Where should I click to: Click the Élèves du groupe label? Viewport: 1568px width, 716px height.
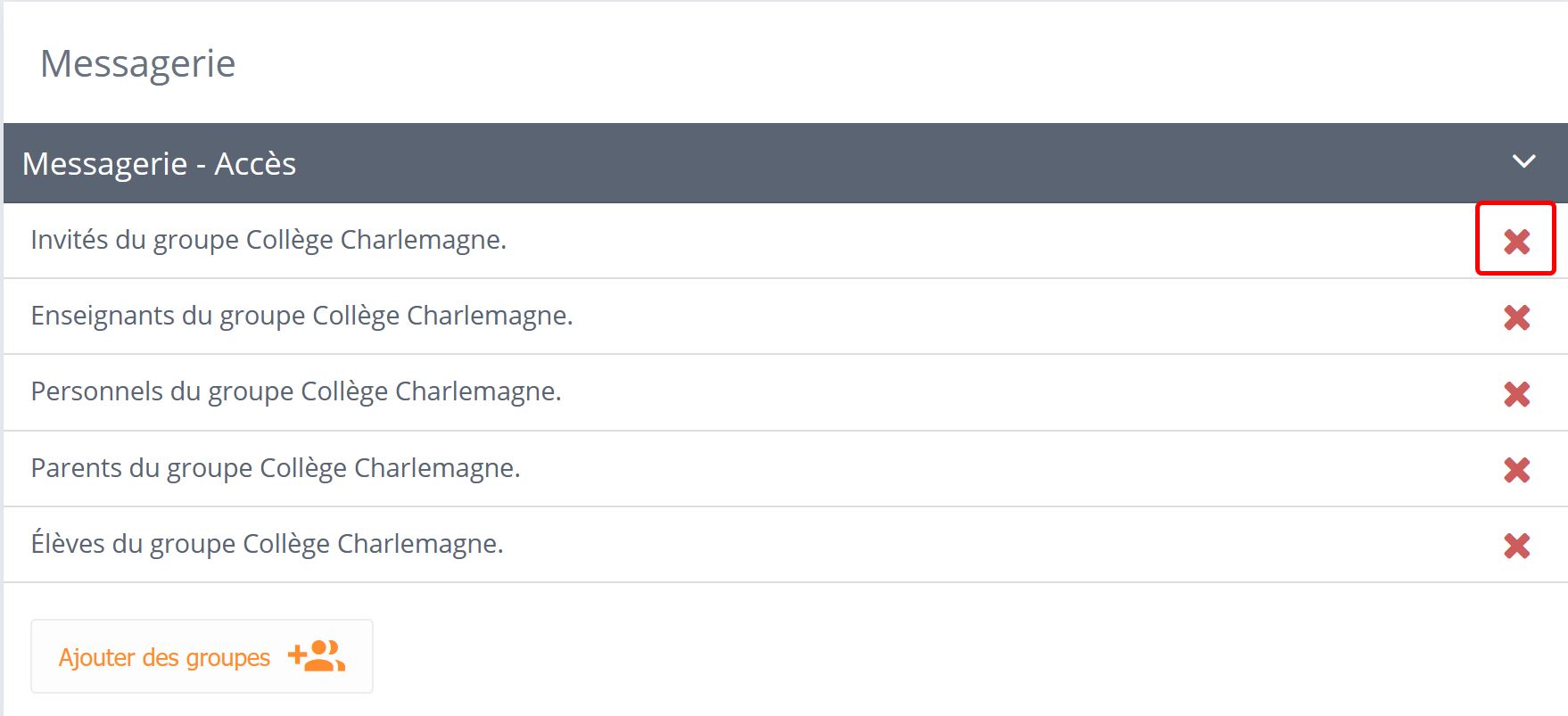pyautogui.click(x=267, y=544)
